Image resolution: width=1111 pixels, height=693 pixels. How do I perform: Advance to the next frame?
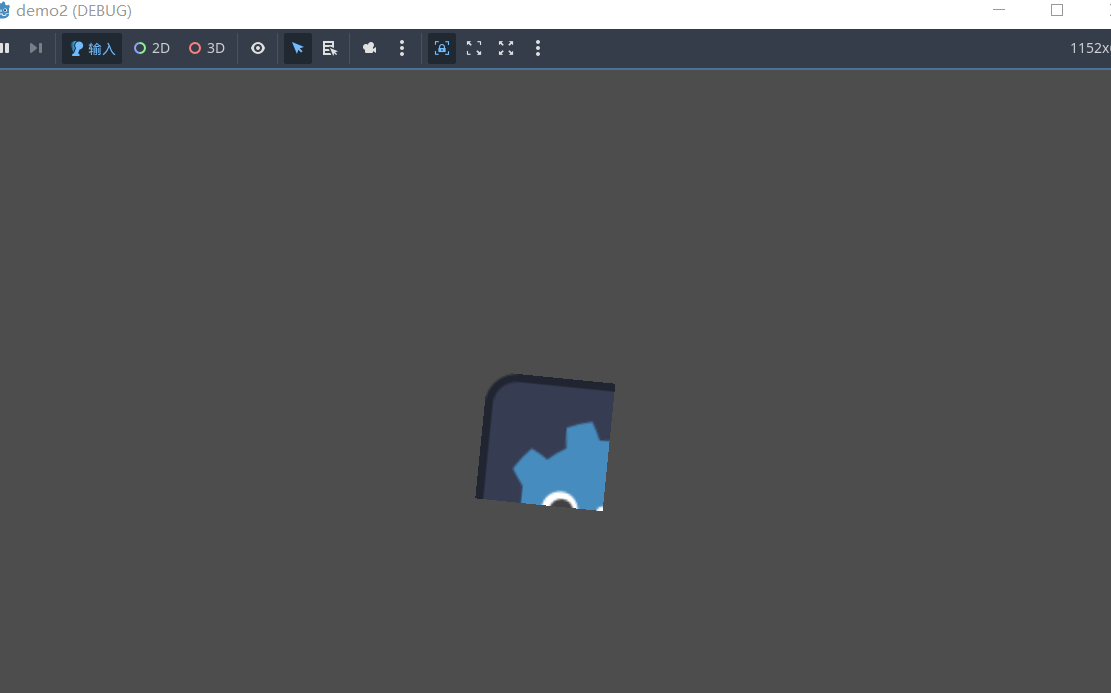click(35, 48)
